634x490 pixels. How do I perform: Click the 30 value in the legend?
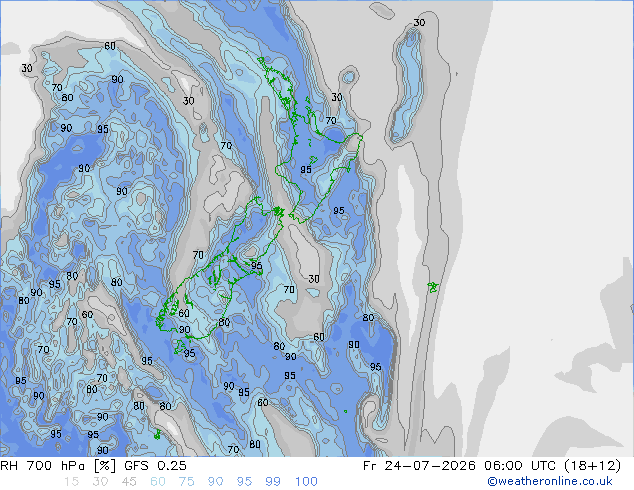pos(100,482)
